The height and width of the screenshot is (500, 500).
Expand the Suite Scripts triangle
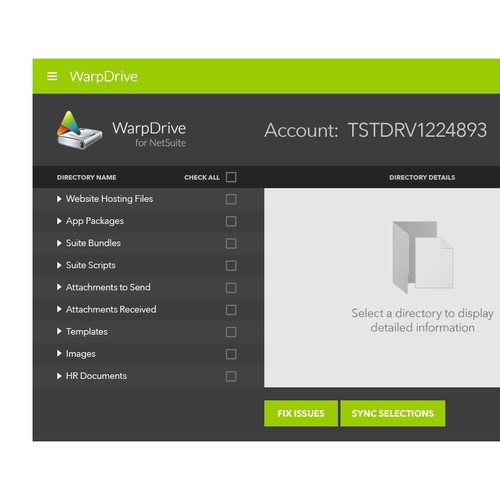(x=59, y=265)
